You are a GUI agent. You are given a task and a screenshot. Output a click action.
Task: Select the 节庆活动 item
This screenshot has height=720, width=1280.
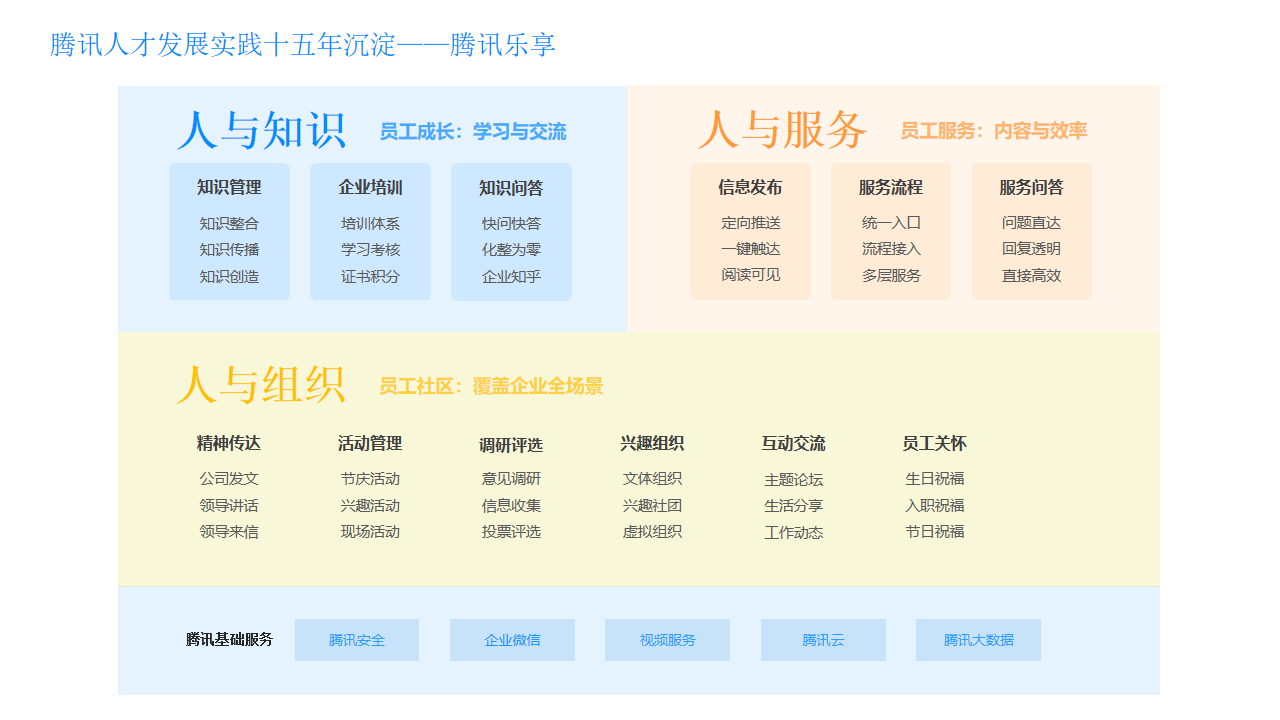point(370,478)
